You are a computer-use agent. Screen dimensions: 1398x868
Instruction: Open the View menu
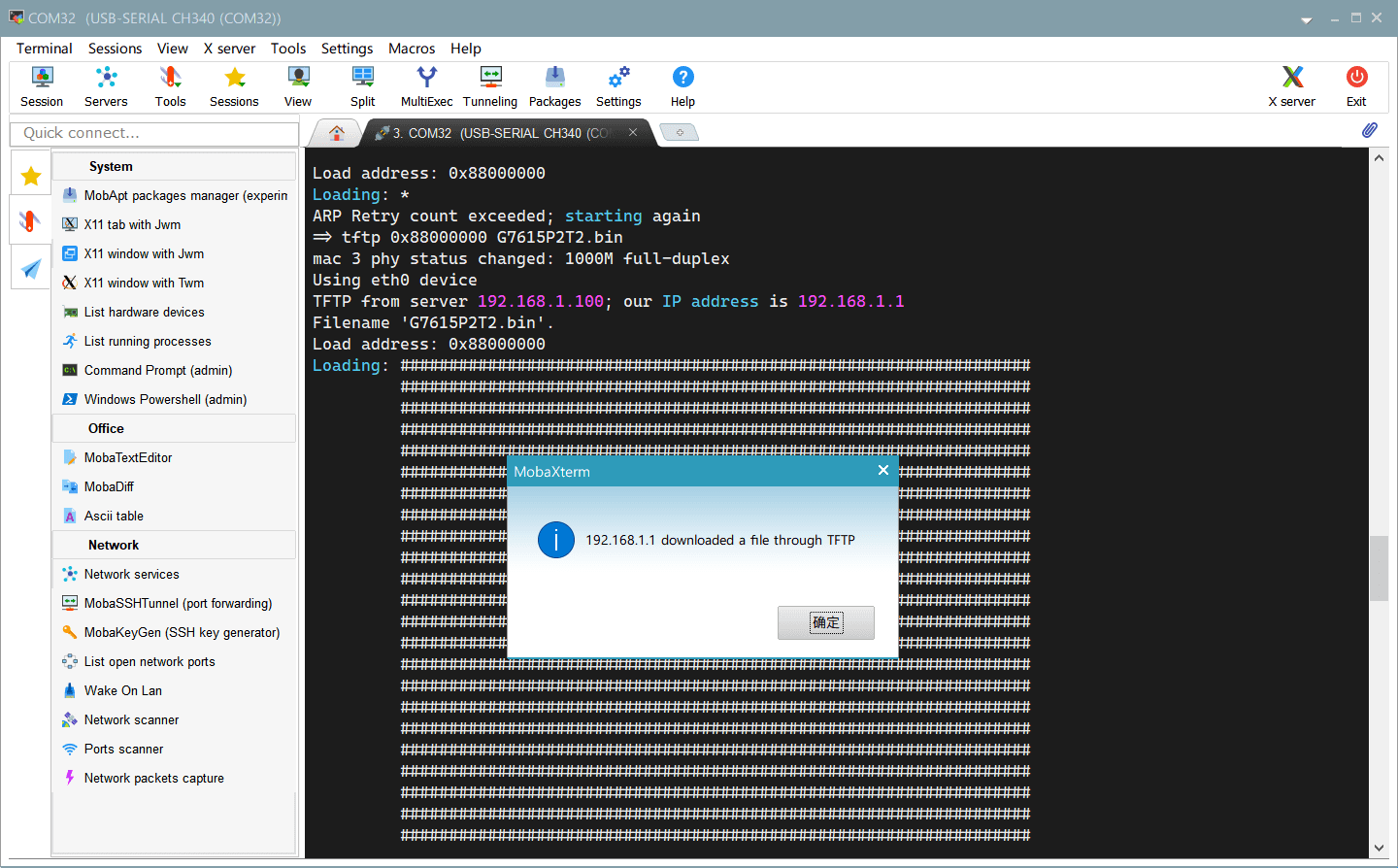[x=173, y=49]
